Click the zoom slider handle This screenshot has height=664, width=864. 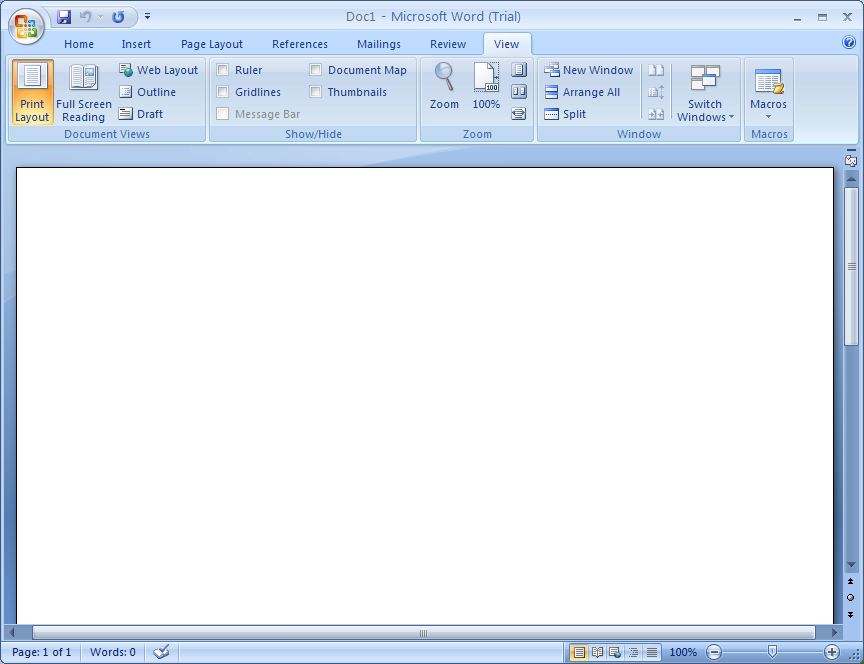click(772, 652)
